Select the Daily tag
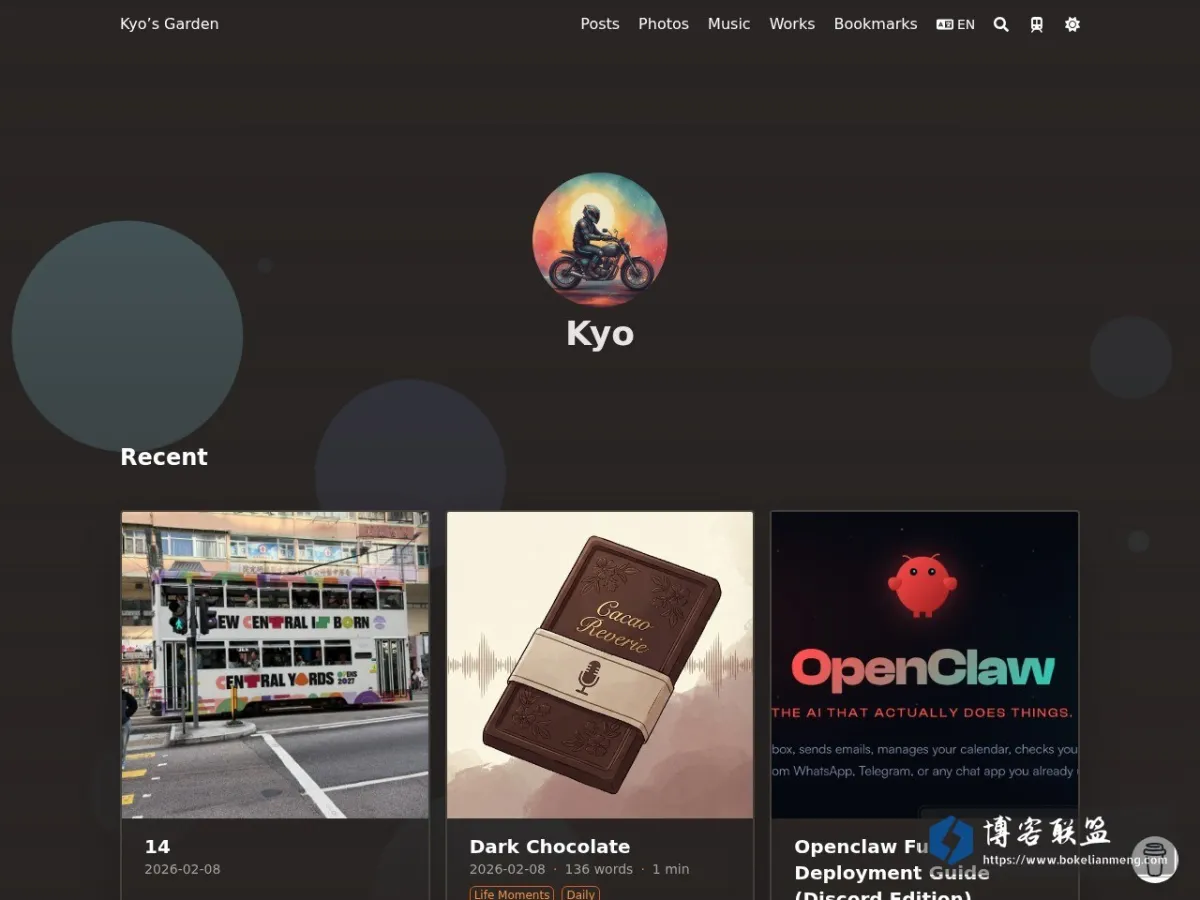This screenshot has width=1200, height=900. tap(581, 894)
